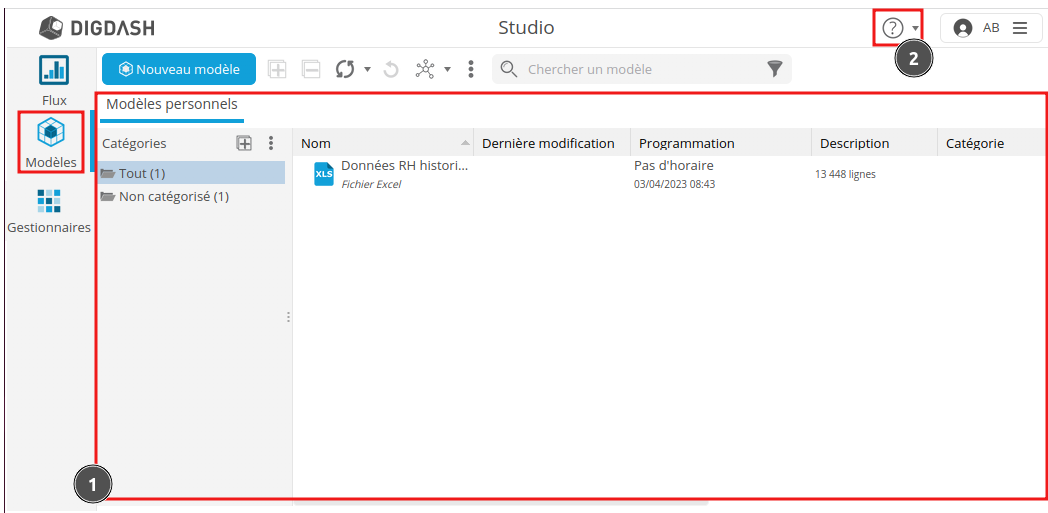Click the Nouveau modèle button
The height and width of the screenshot is (513, 1048).
[x=179, y=69]
